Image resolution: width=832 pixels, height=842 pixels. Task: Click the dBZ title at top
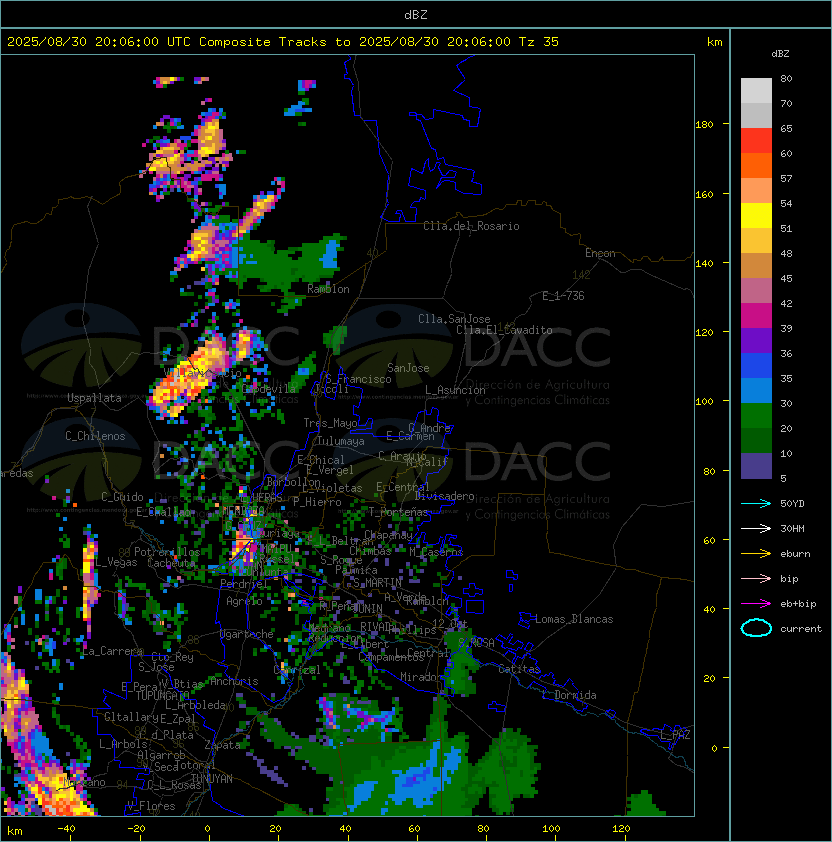click(416, 15)
